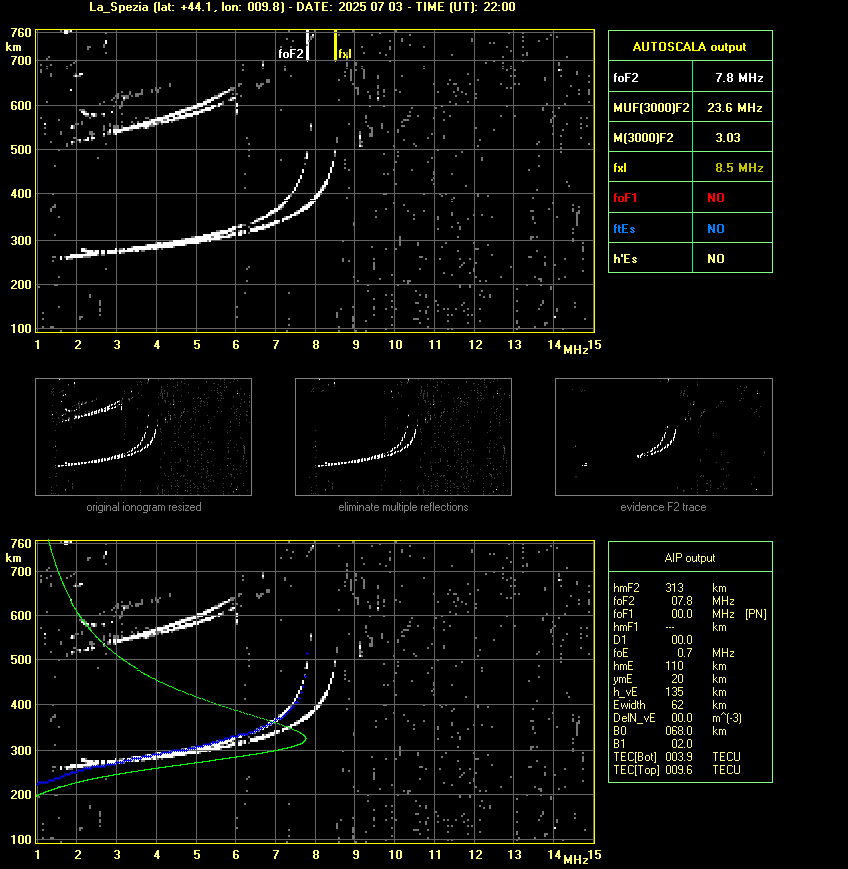Click the DelN_vE value '00.0'
The height and width of the screenshot is (869, 848).
[682, 718]
